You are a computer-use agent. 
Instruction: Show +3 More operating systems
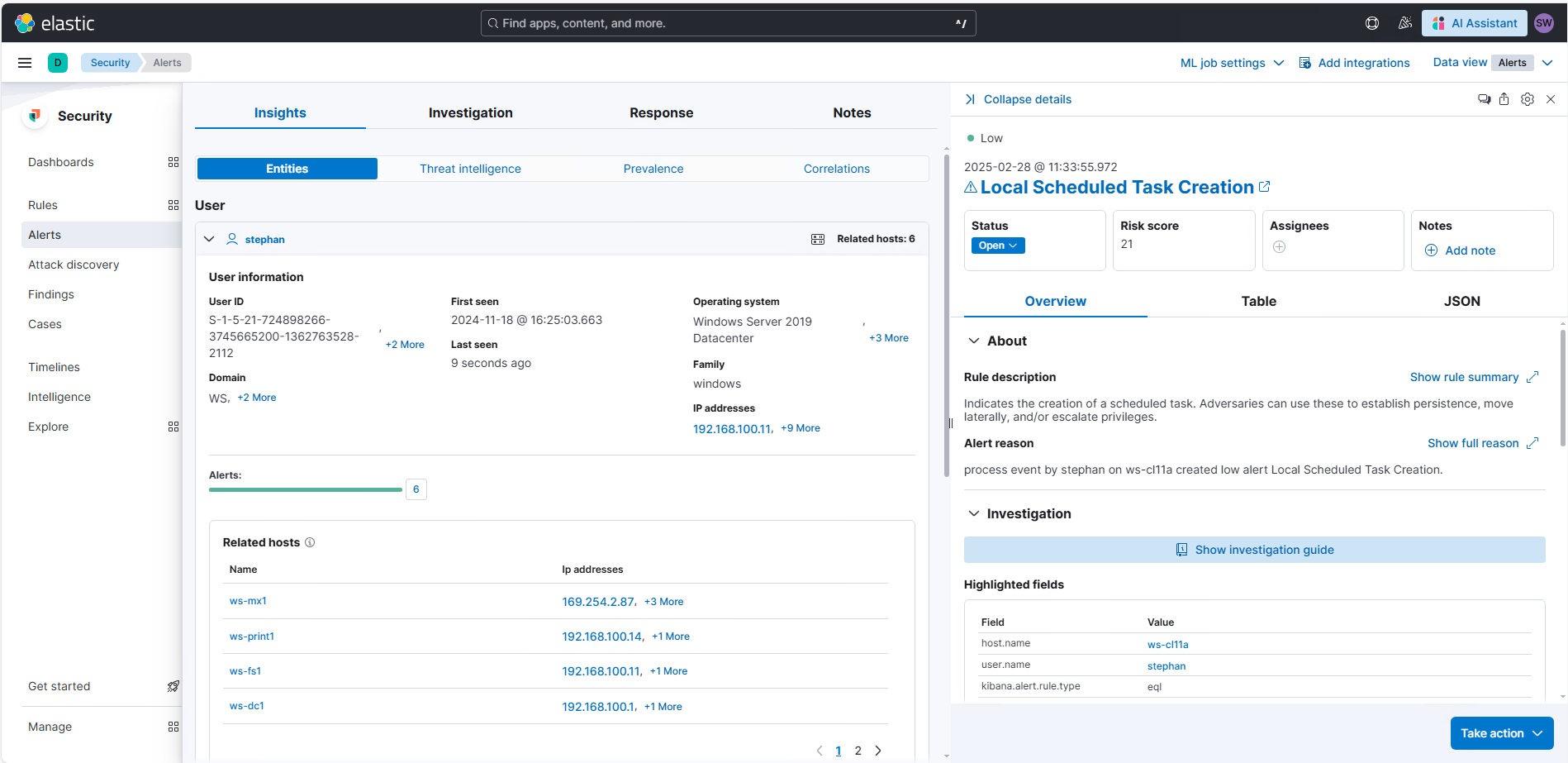[889, 338]
